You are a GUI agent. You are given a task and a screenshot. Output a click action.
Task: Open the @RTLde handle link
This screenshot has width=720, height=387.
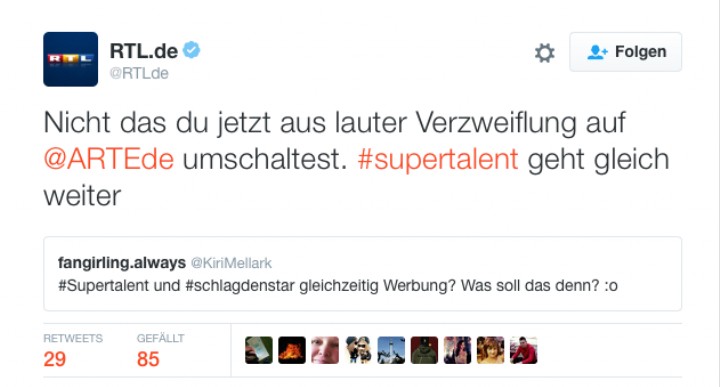click(x=139, y=73)
